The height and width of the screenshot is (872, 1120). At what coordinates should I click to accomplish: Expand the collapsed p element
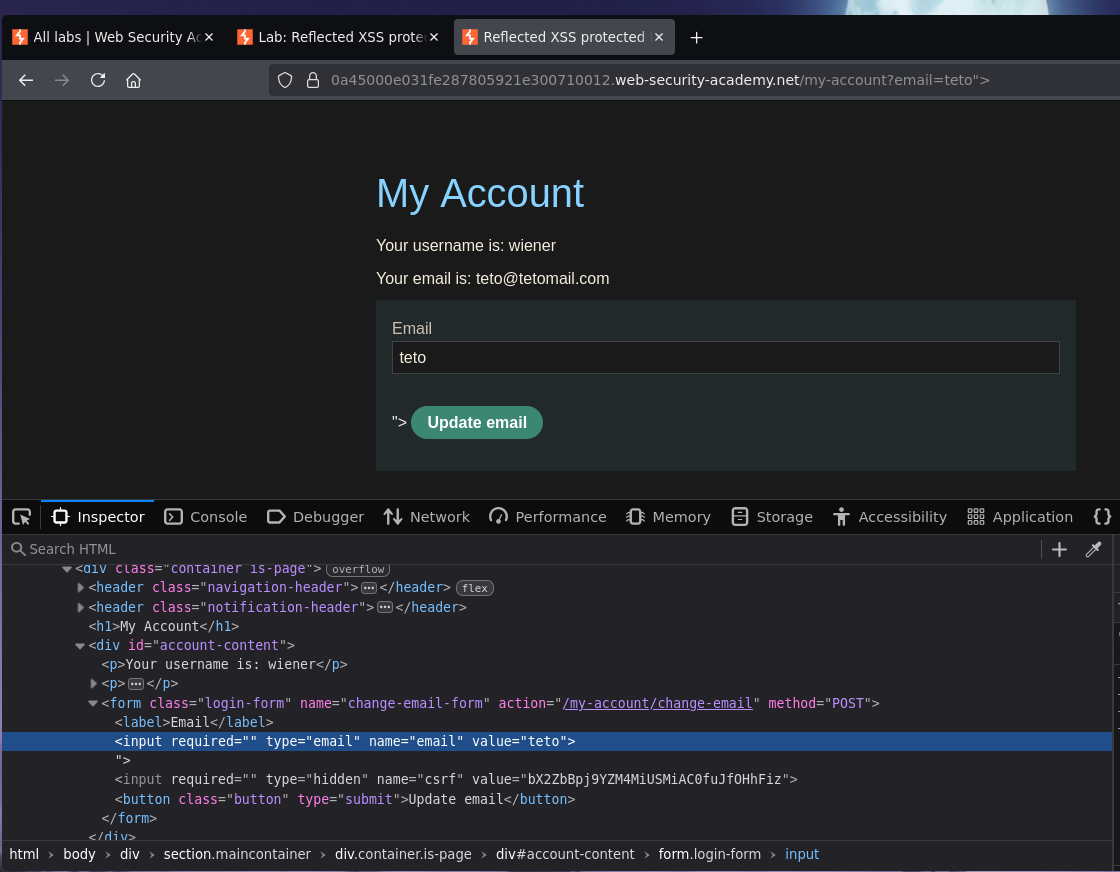[x=93, y=683]
